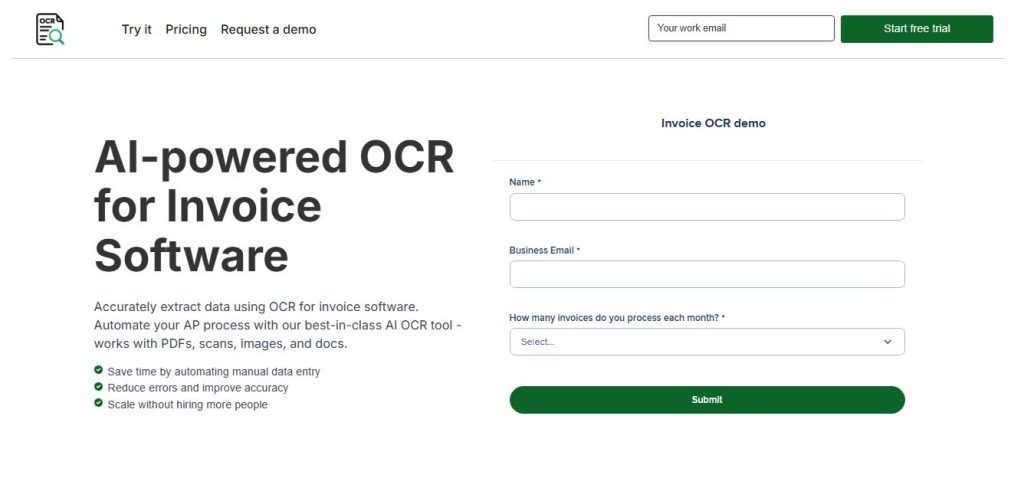Focus the Your work email field
This screenshot has width=1024, height=488.
coord(740,28)
